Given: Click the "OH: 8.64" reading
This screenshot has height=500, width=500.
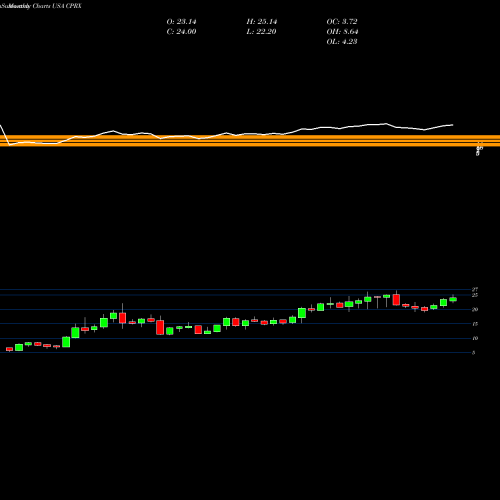Looking at the screenshot, I should coord(342,32).
